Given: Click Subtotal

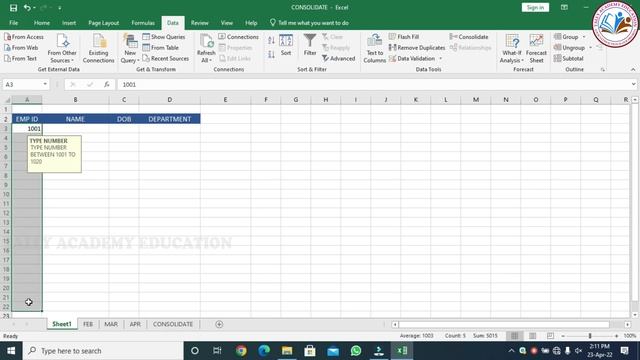Looking at the screenshot, I should click(569, 58).
